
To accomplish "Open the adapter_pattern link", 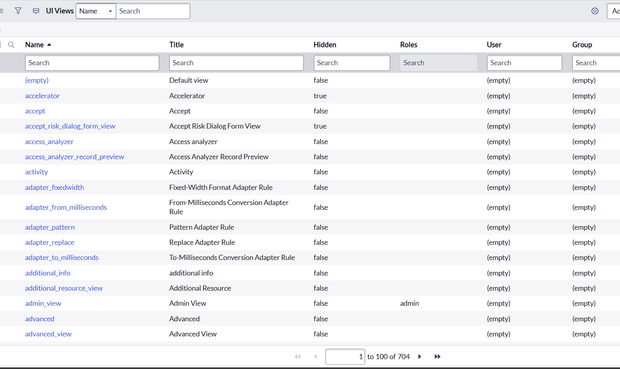I will pyautogui.click(x=50, y=227).
